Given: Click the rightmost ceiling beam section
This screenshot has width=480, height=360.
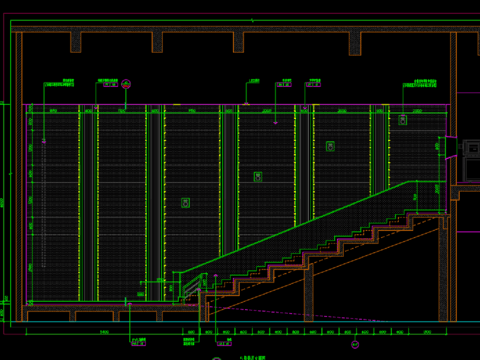Looking at the screenshot, I should pyautogui.click(x=355, y=43).
